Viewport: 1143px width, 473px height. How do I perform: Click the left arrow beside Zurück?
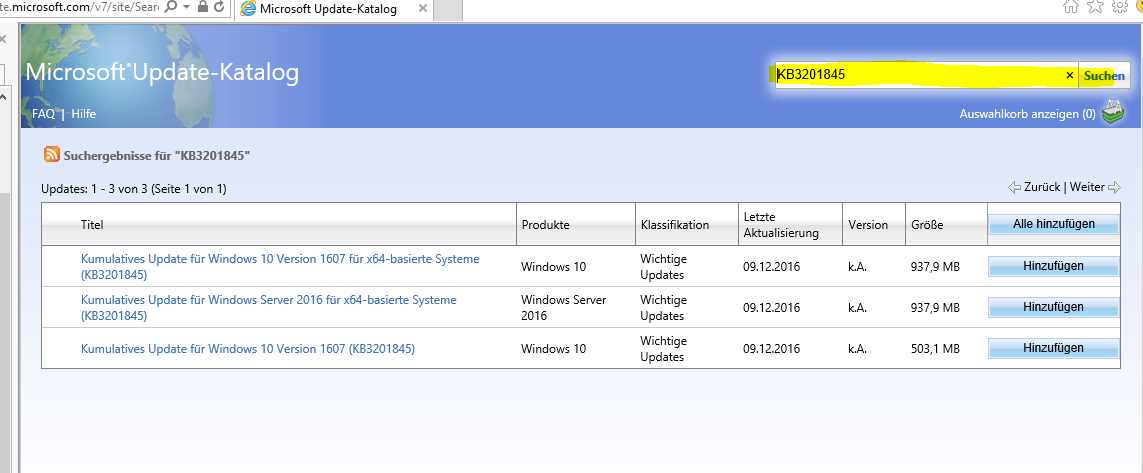1014,187
